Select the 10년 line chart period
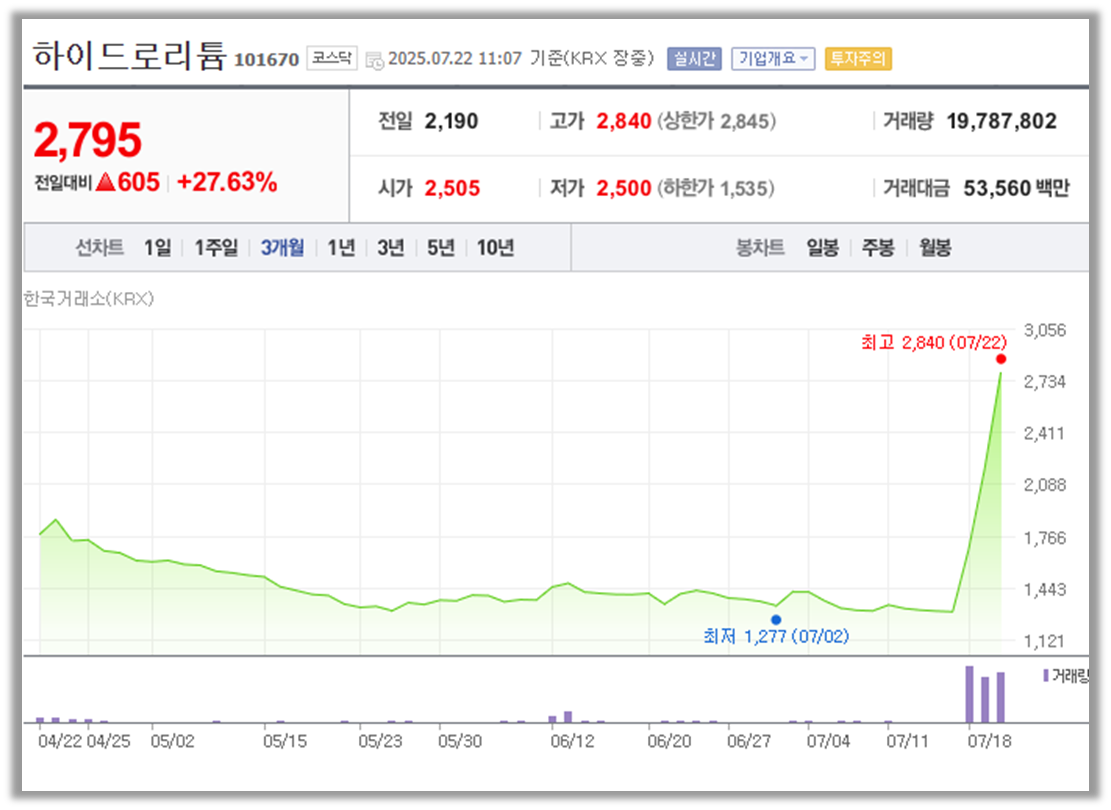The image size is (1111, 810). (495, 247)
